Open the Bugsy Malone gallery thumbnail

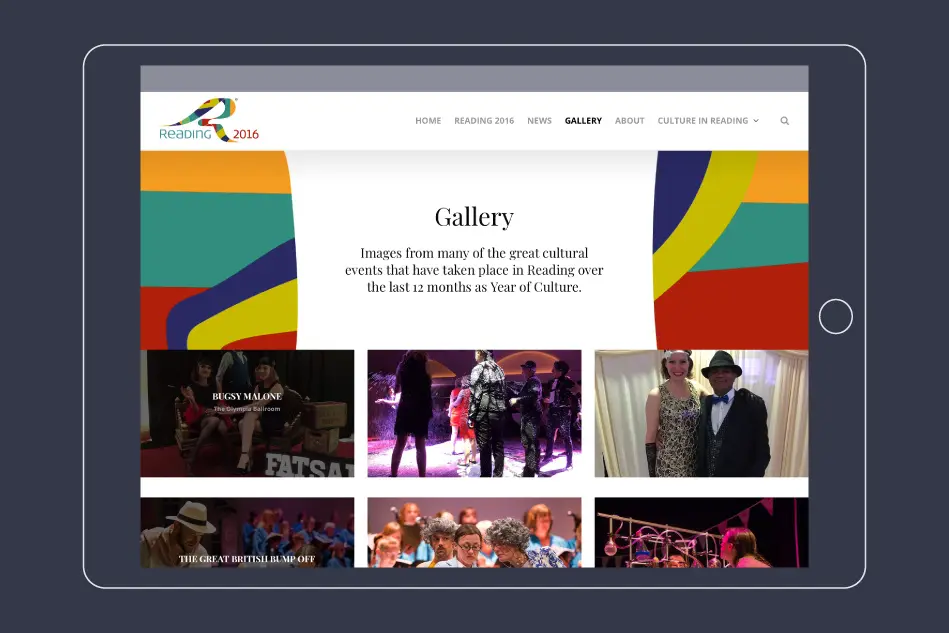(248, 413)
